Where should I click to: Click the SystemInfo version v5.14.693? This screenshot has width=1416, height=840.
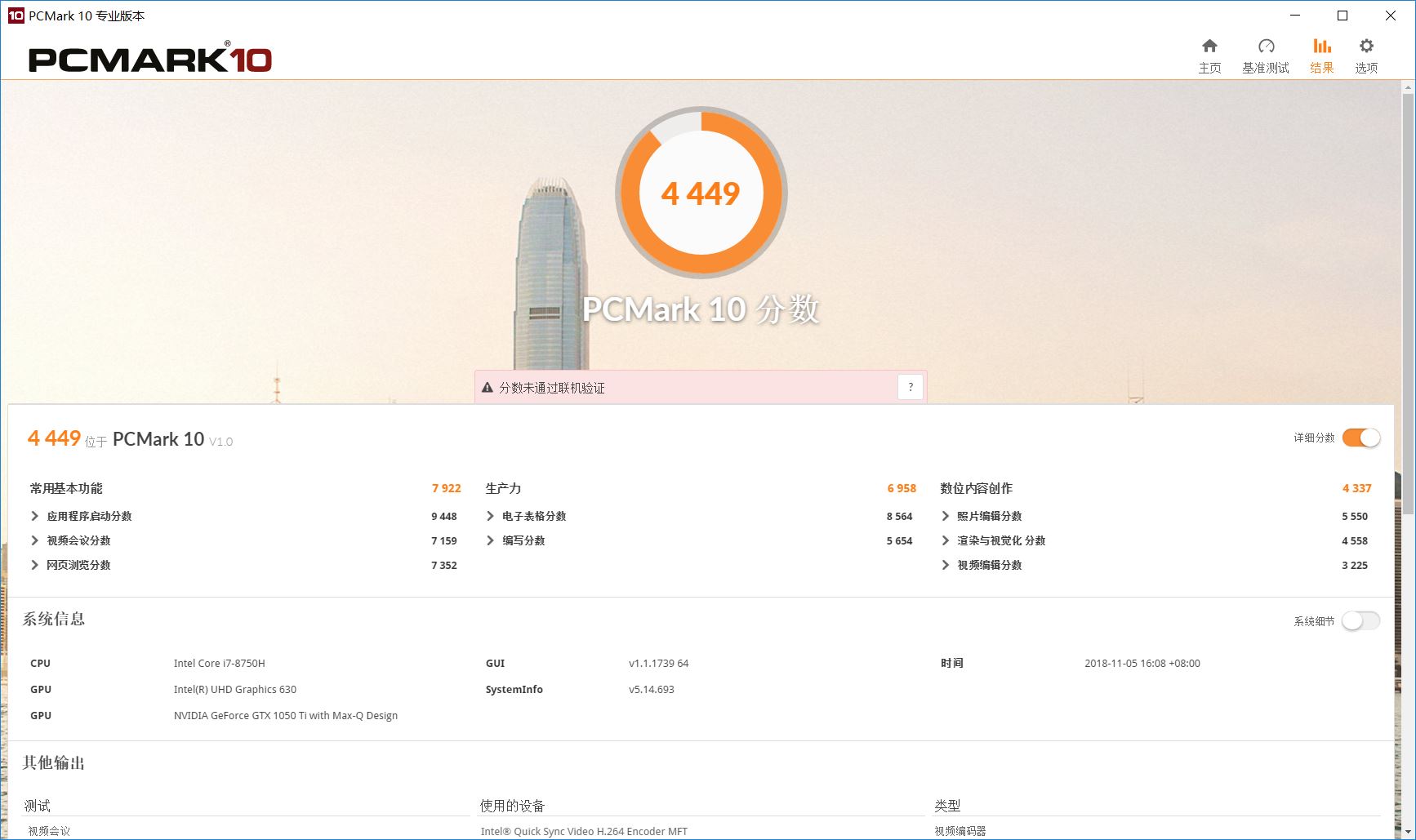652,689
